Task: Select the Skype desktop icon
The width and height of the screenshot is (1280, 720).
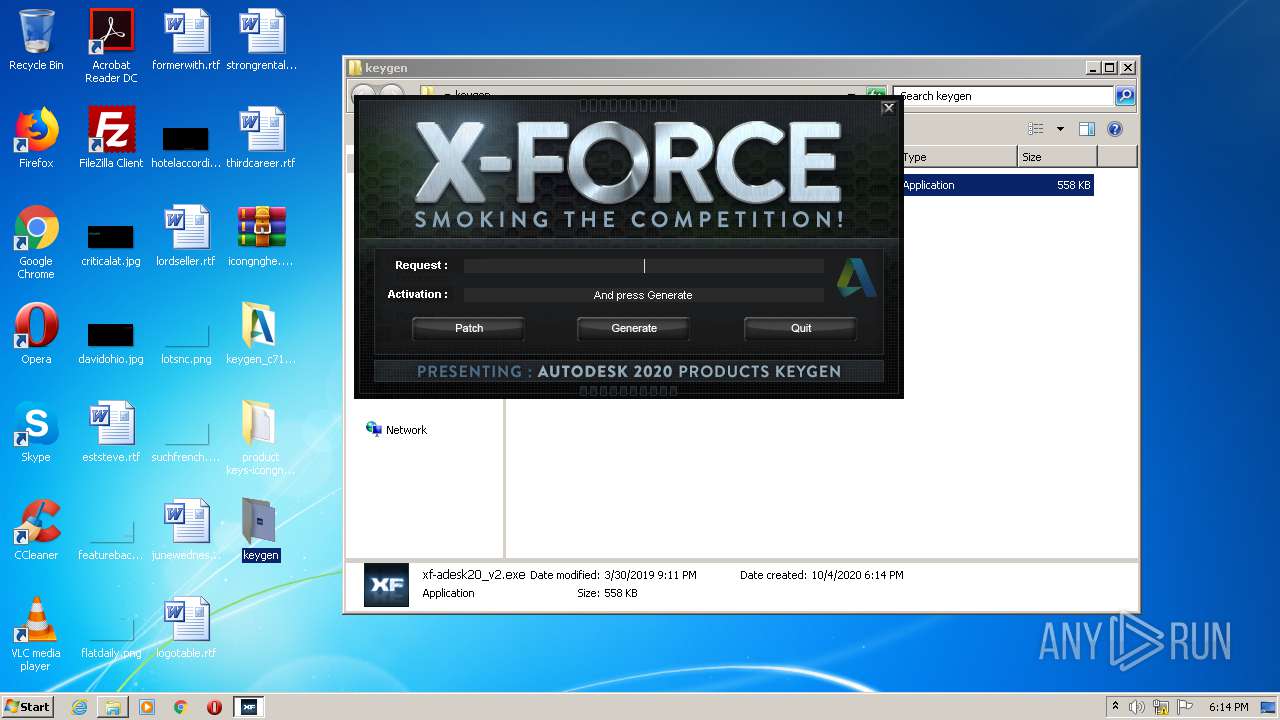Action: tap(36, 432)
